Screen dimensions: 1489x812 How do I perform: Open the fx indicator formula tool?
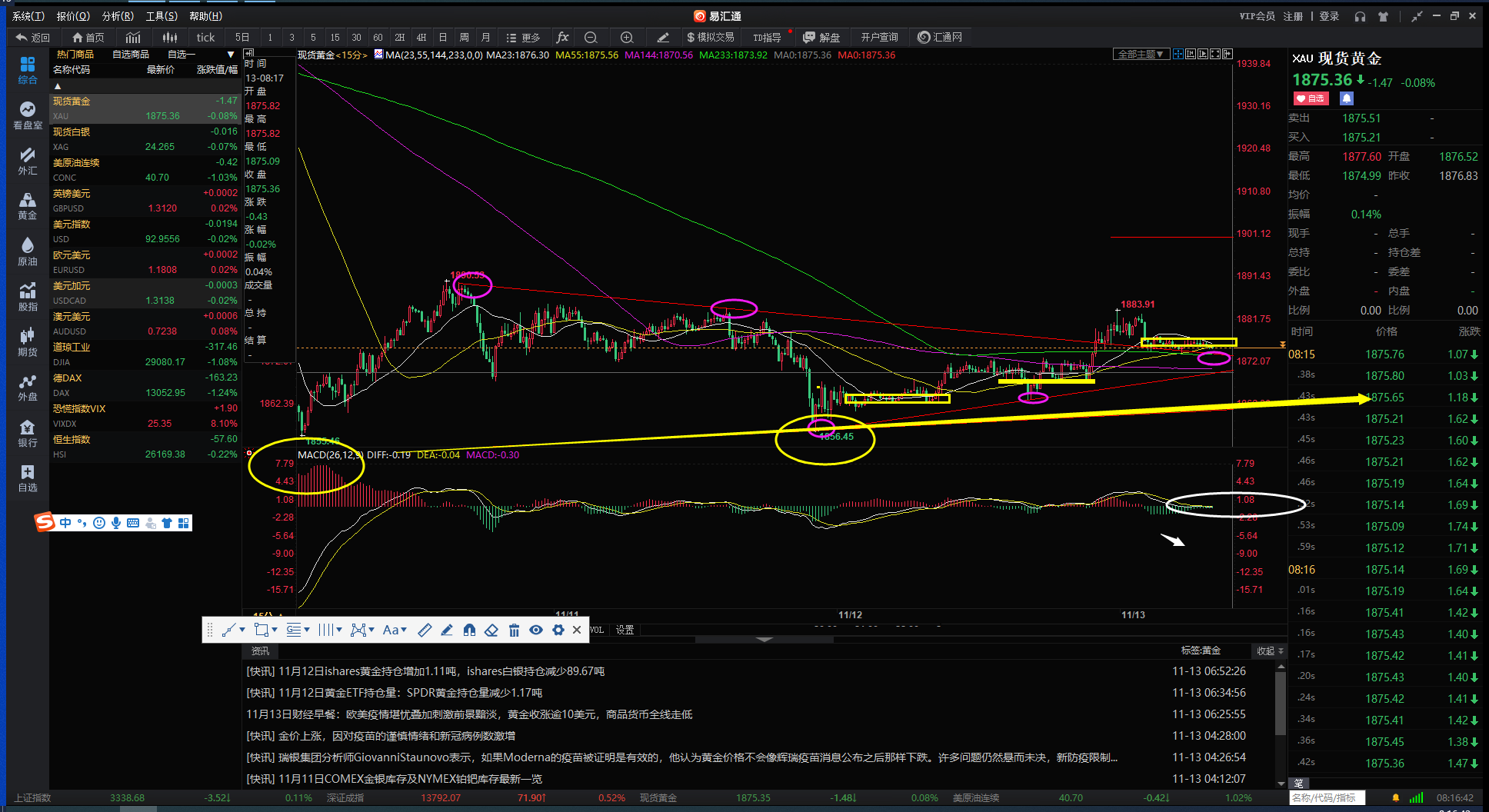pos(562,37)
